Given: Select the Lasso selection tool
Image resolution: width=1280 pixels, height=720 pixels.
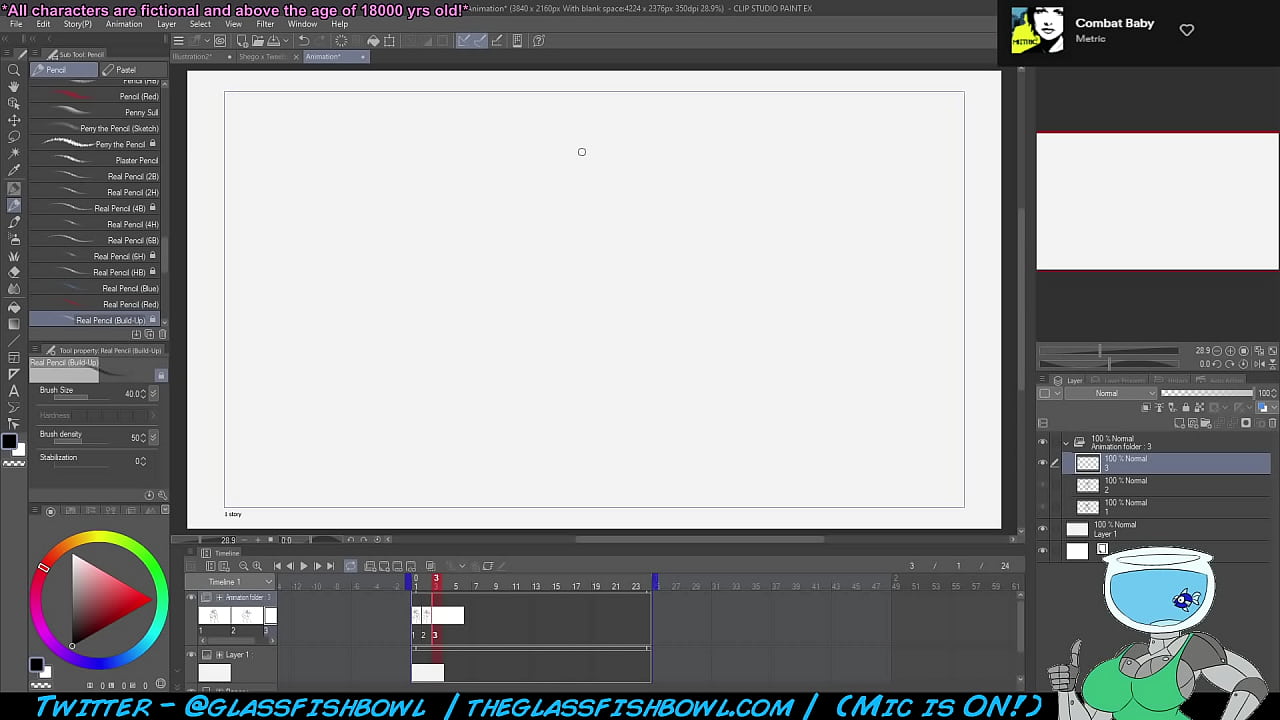Looking at the screenshot, I should (x=14, y=136).
